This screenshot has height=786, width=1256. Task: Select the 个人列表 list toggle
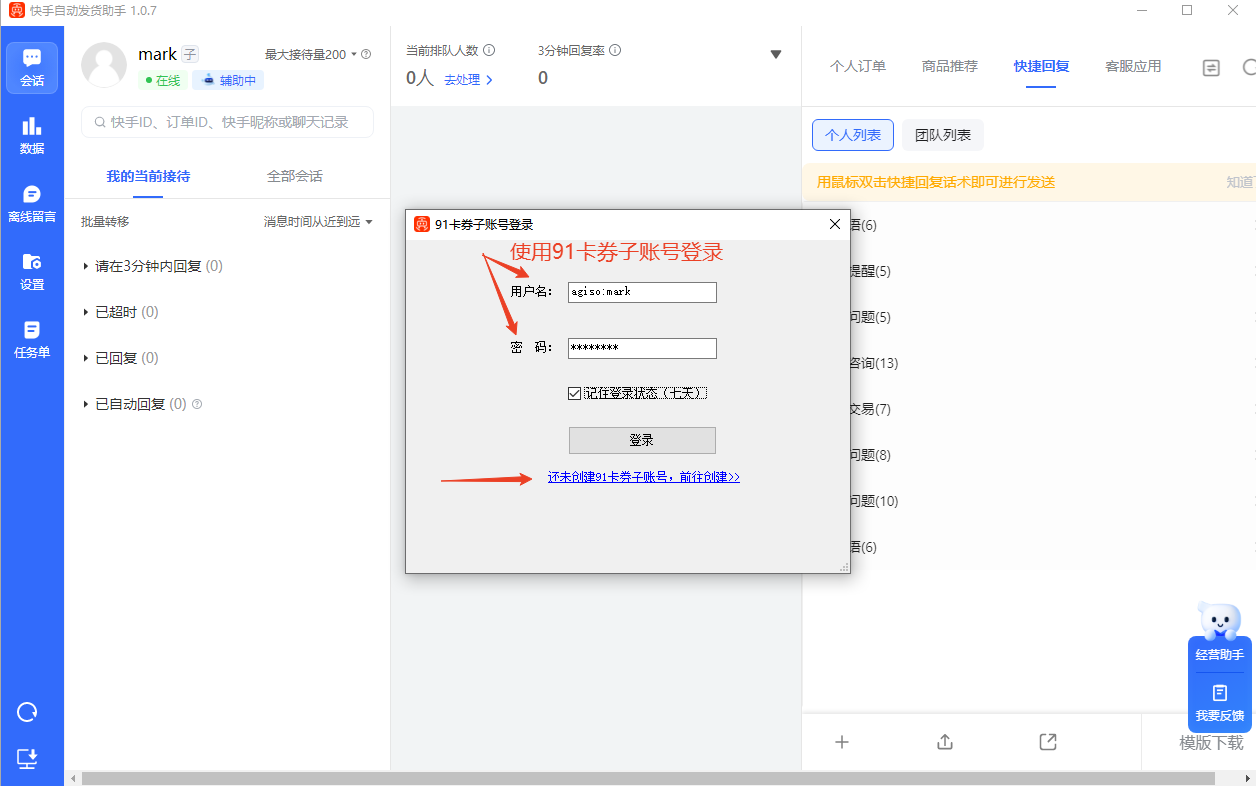pyautogui.click(x=853, y=135)
